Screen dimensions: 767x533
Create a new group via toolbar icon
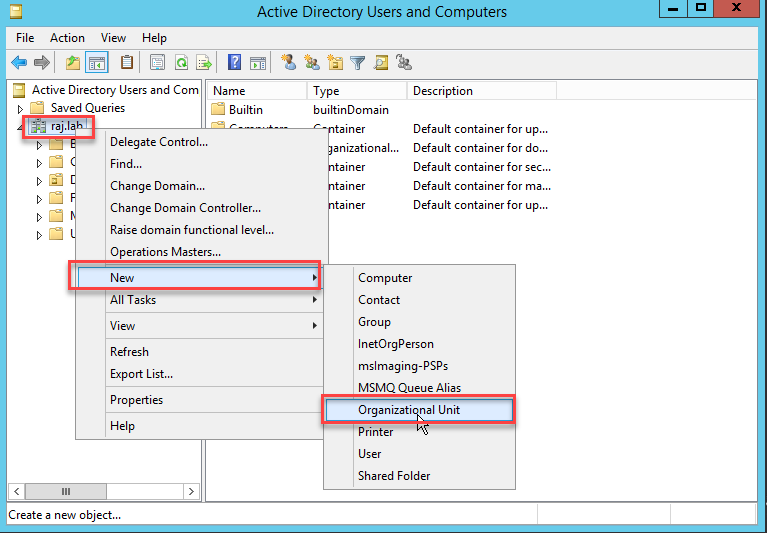(312, 62)
